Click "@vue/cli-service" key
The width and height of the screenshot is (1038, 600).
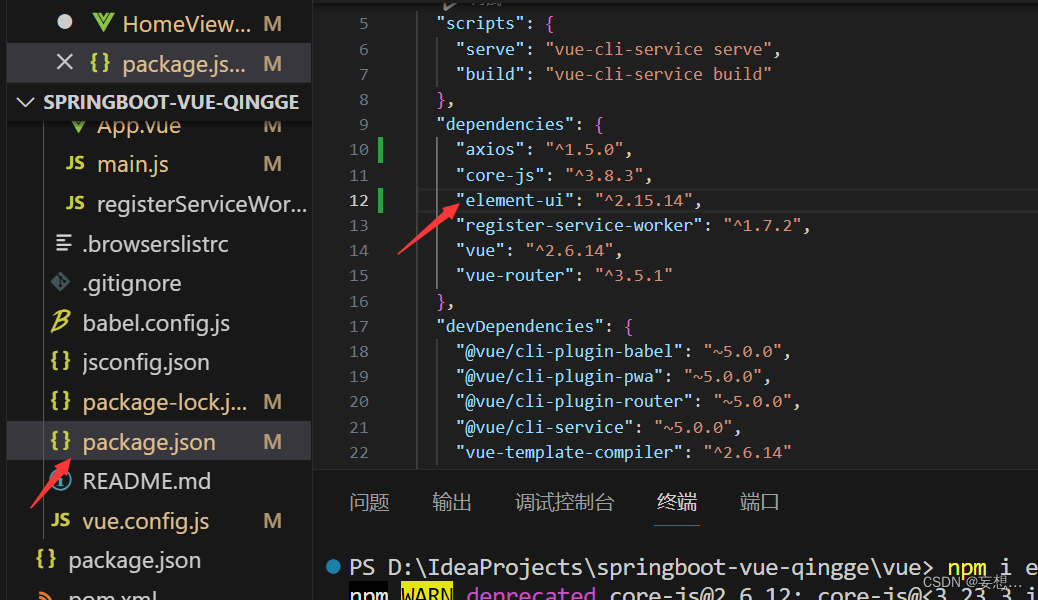545,427
